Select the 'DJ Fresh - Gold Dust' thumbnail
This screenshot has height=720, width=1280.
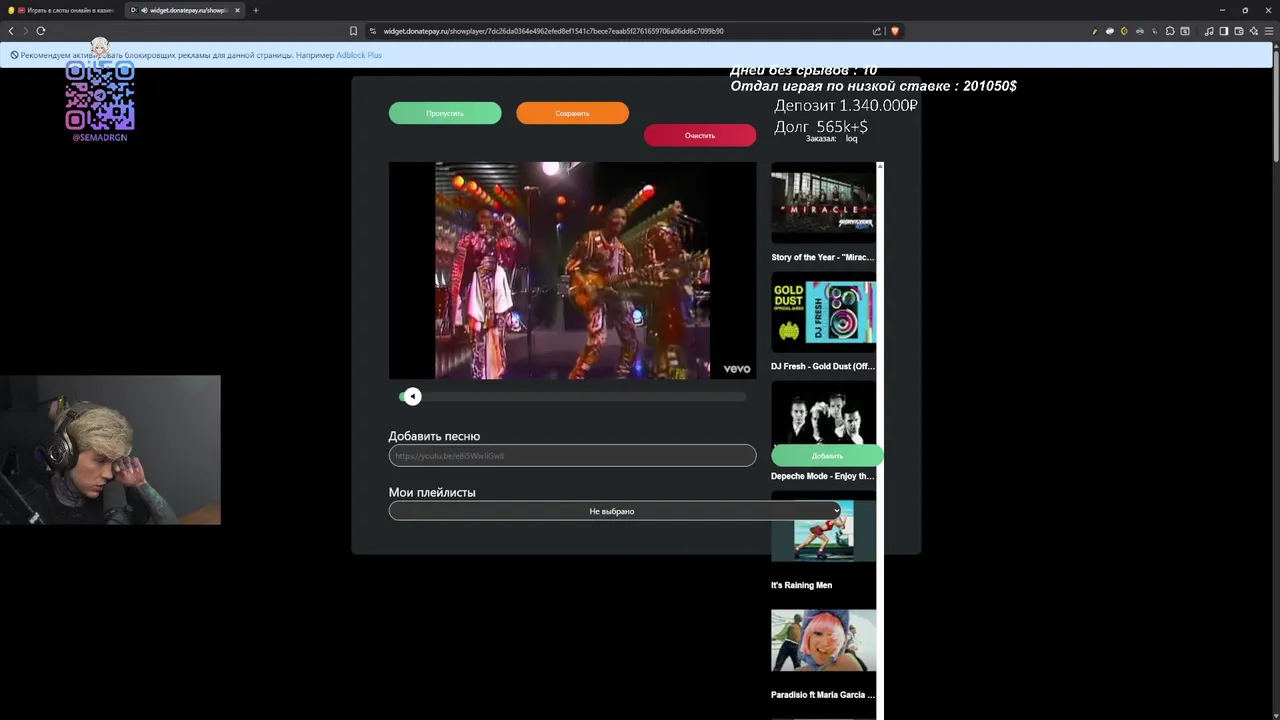pos(823,312)
